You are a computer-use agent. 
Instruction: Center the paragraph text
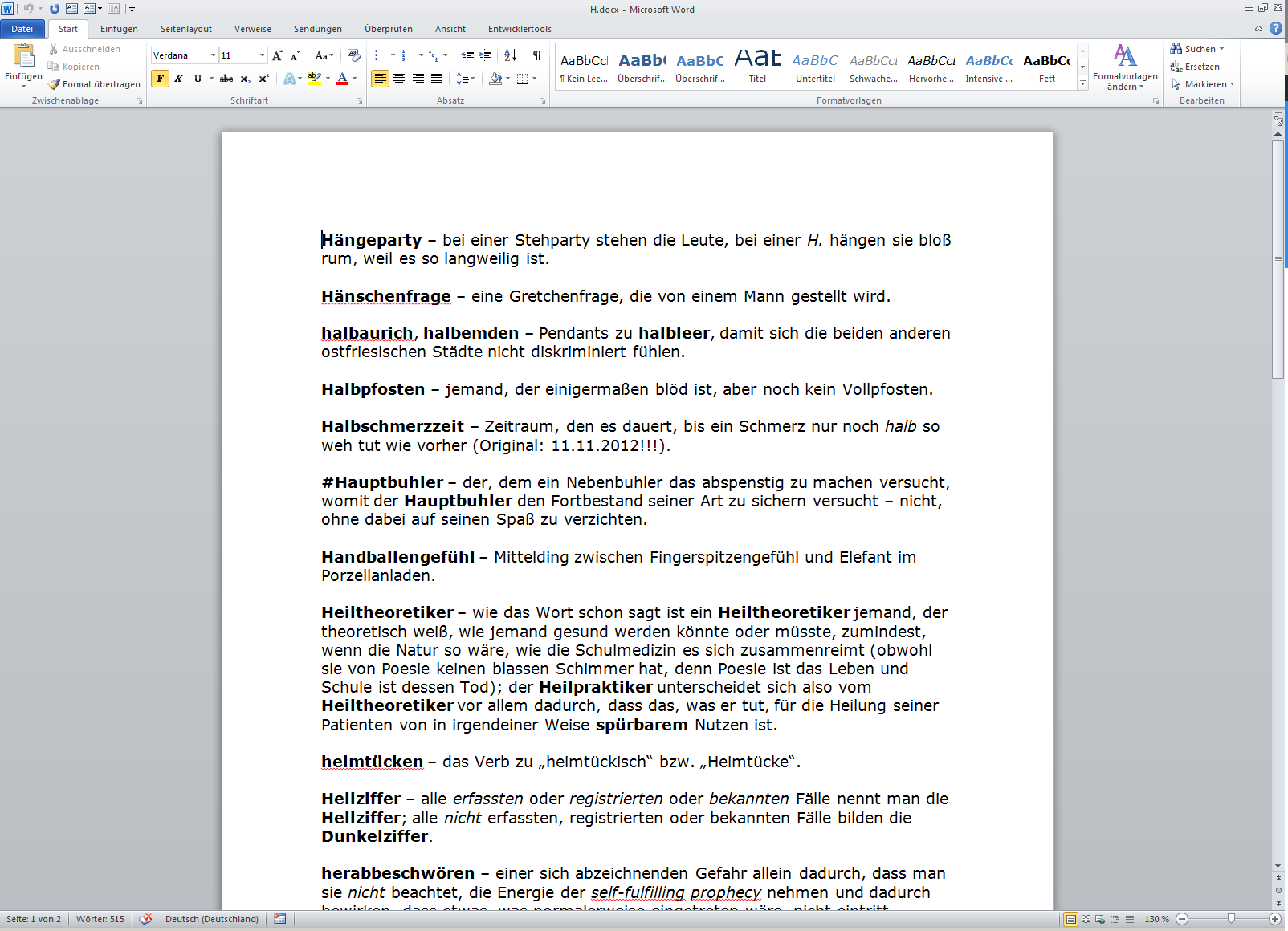point(399,79)
